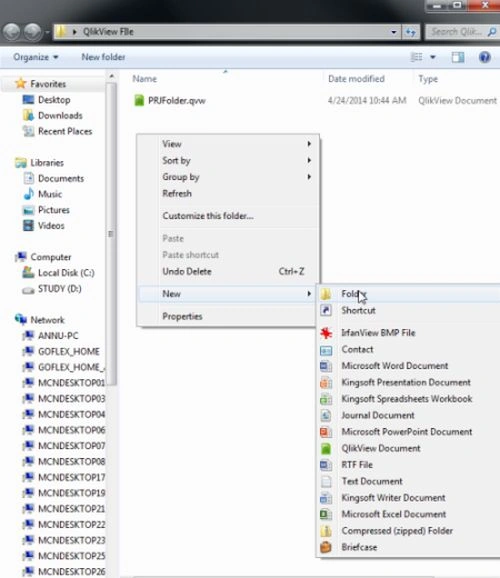
Task: Click the RTF File icon
Action: coord(326,465)
